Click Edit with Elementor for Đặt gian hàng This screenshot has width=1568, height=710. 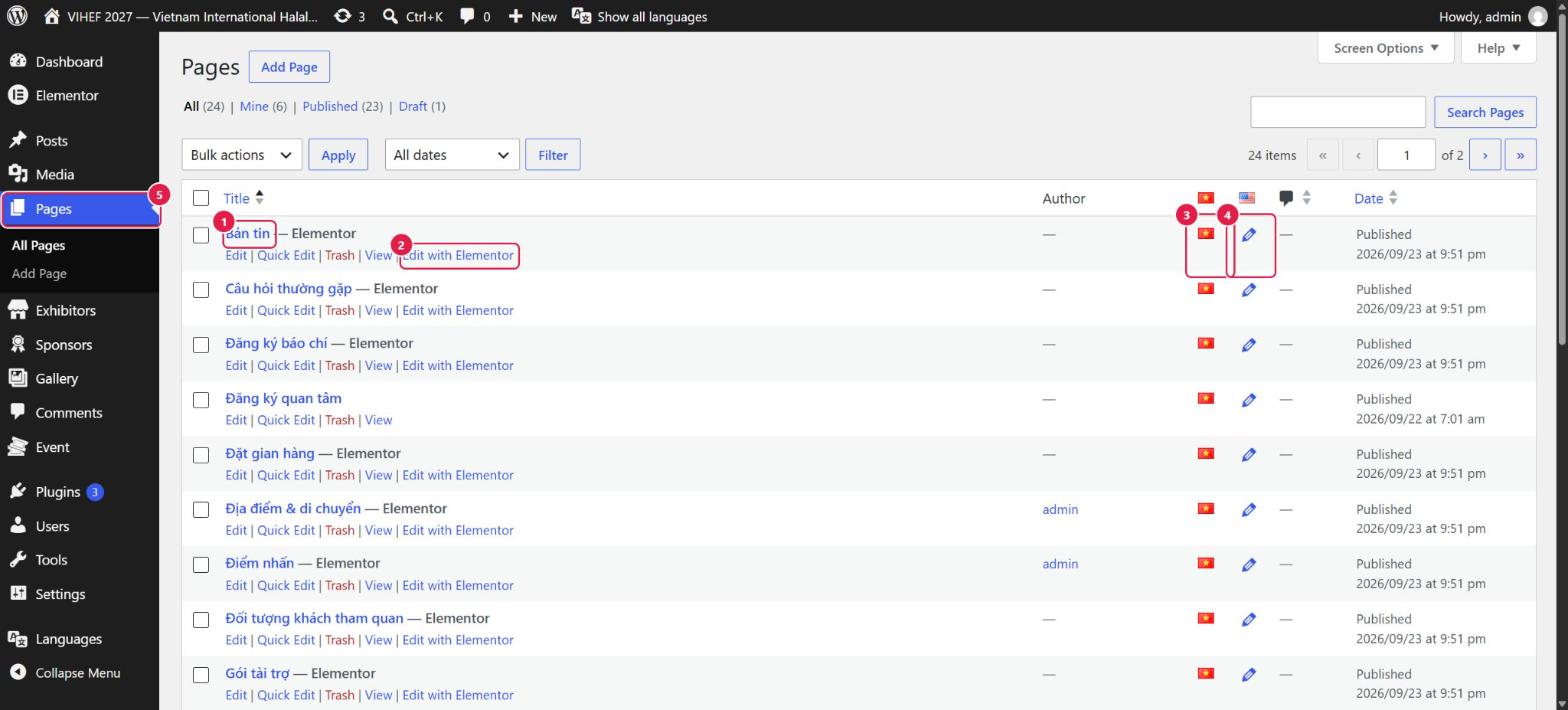(458, 475)
